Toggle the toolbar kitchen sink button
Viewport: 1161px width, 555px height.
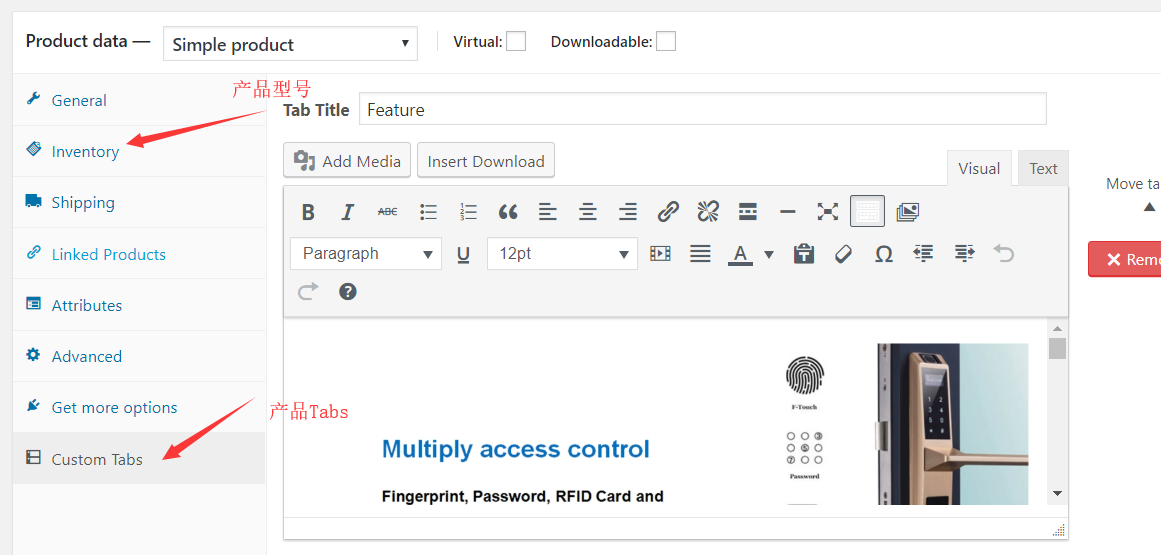867,212
